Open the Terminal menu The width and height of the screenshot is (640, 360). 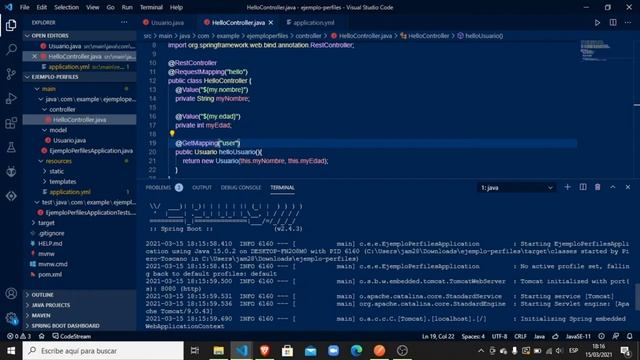151,7
